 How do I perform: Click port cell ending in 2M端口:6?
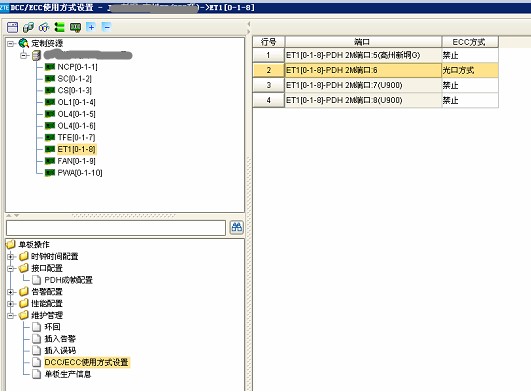point(363,70)
